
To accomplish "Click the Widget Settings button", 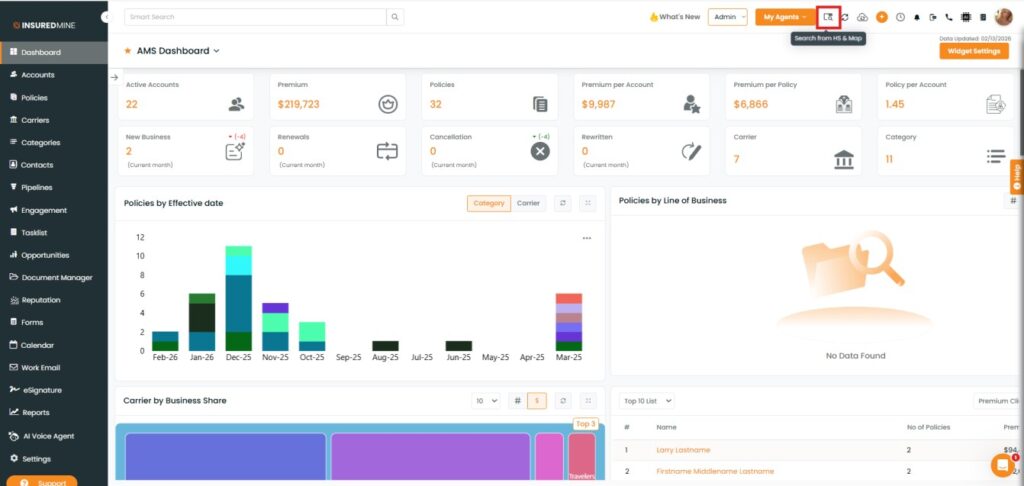I will [973, 51].
